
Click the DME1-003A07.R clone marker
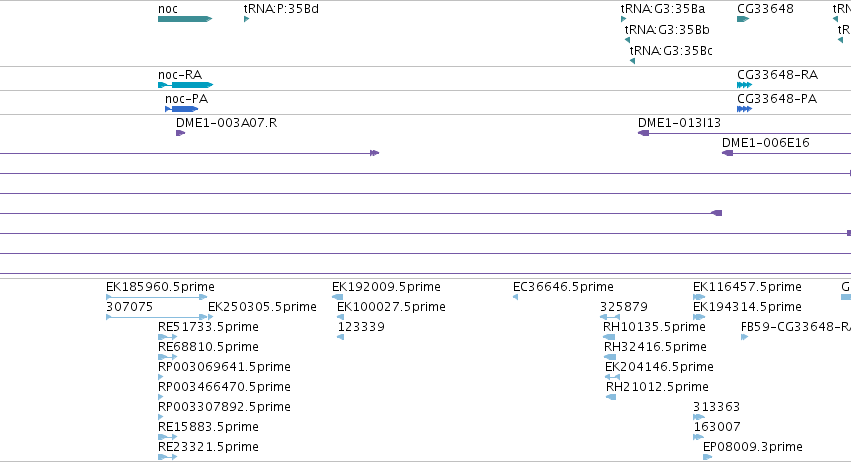[x=181, y=133]
